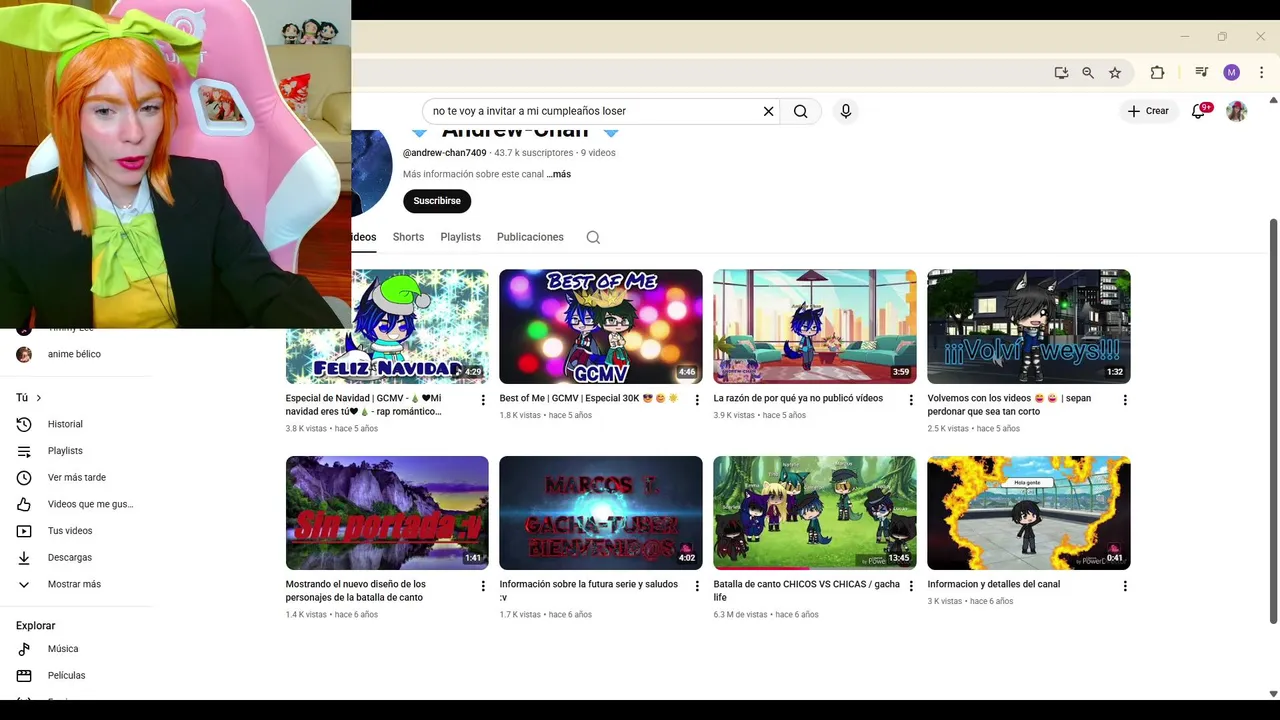Open the Crear menu
The image size is (1280, 720).
tap(1148, 111)
